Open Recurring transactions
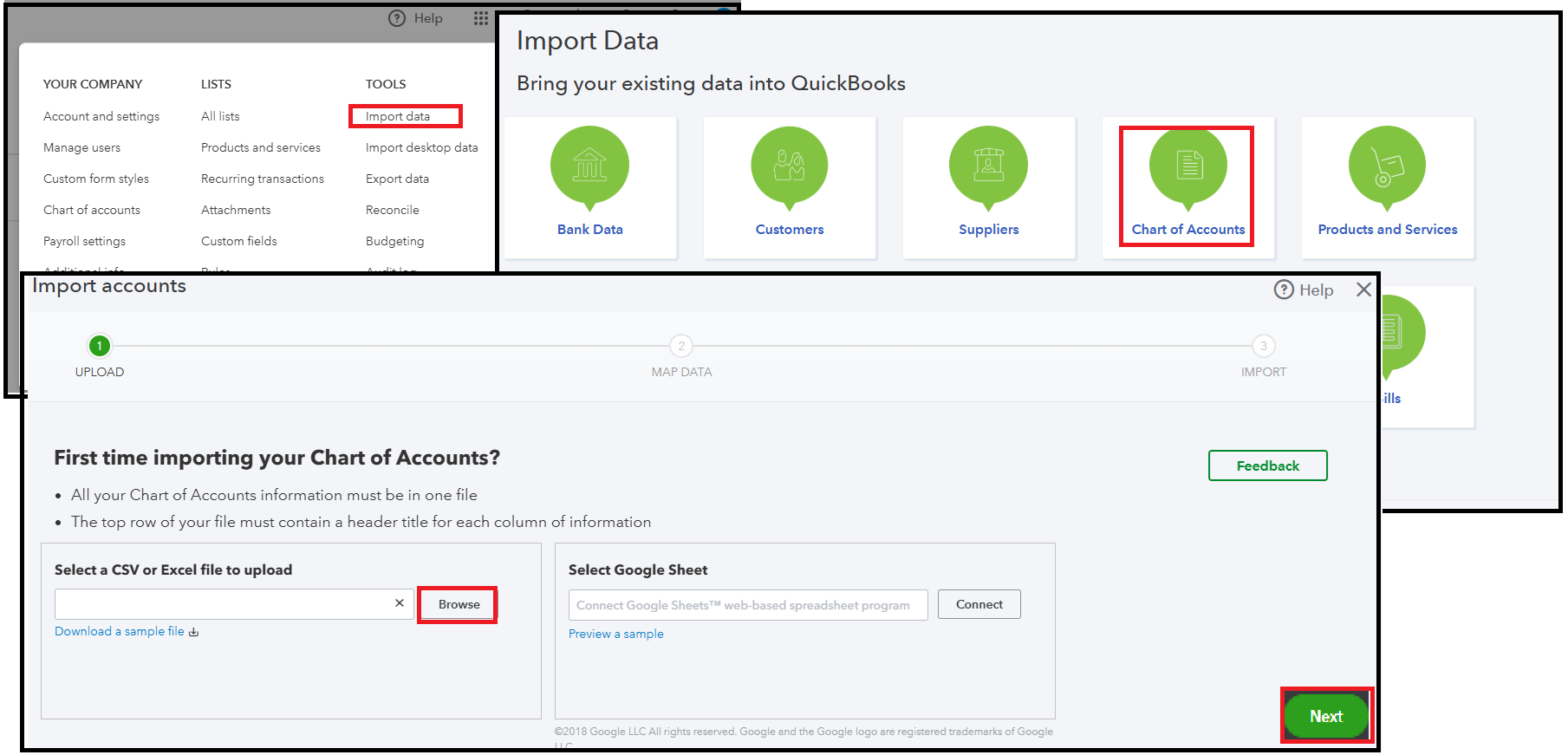This screenshot has height=755, width=1568. click(263, 179)
